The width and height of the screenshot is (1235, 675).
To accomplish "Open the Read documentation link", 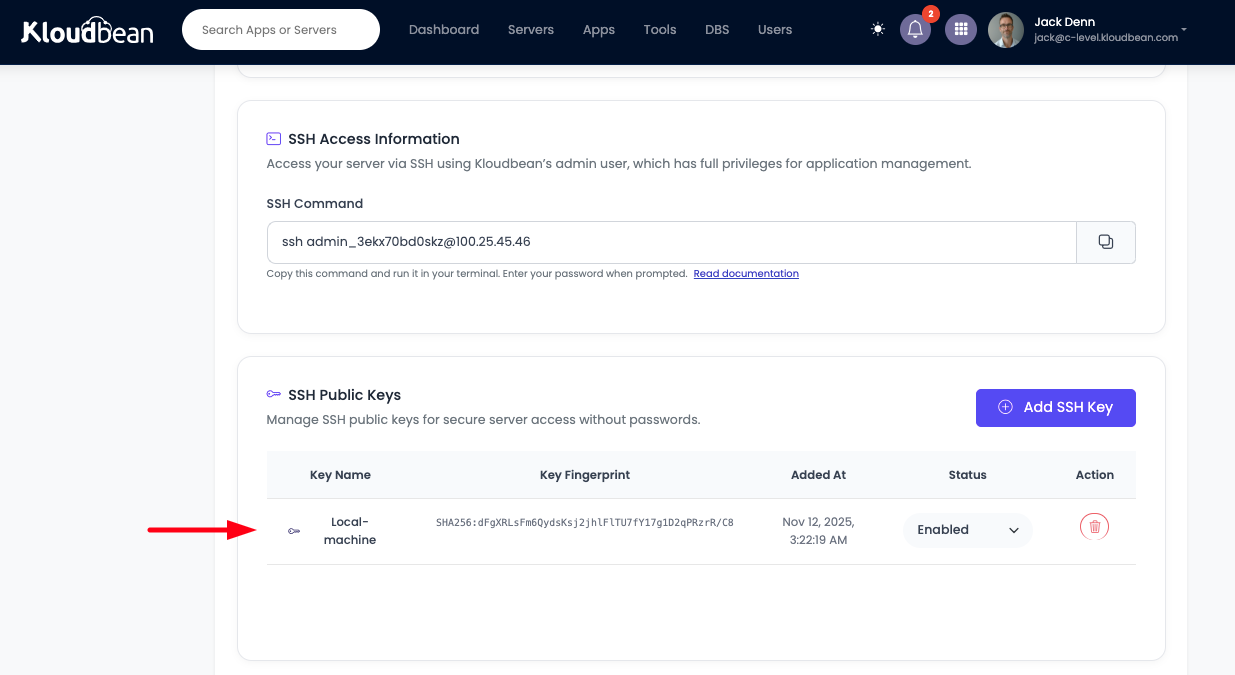I will click(x=746, y=273).
